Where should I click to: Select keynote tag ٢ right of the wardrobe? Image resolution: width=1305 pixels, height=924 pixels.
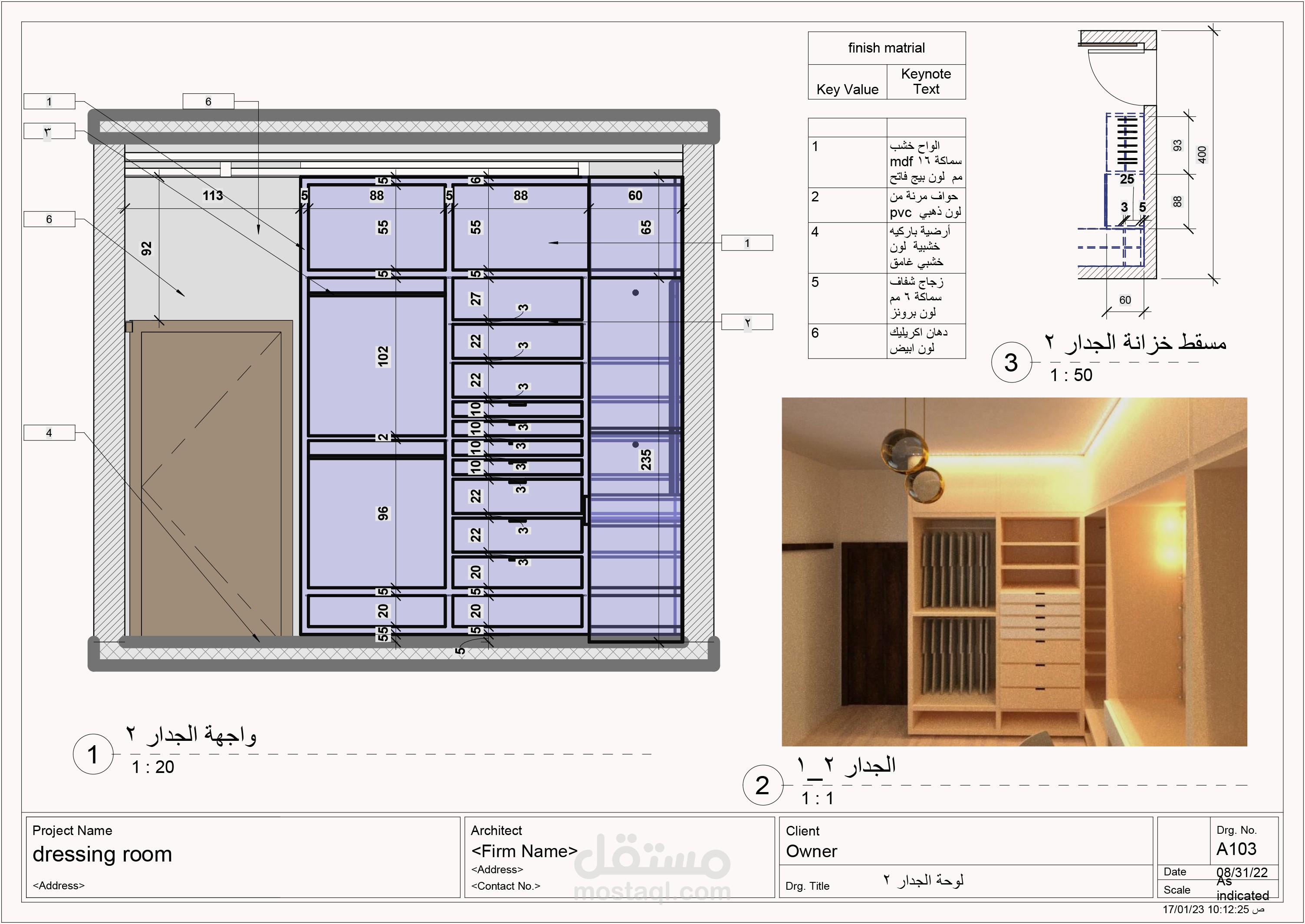[747, 322]
